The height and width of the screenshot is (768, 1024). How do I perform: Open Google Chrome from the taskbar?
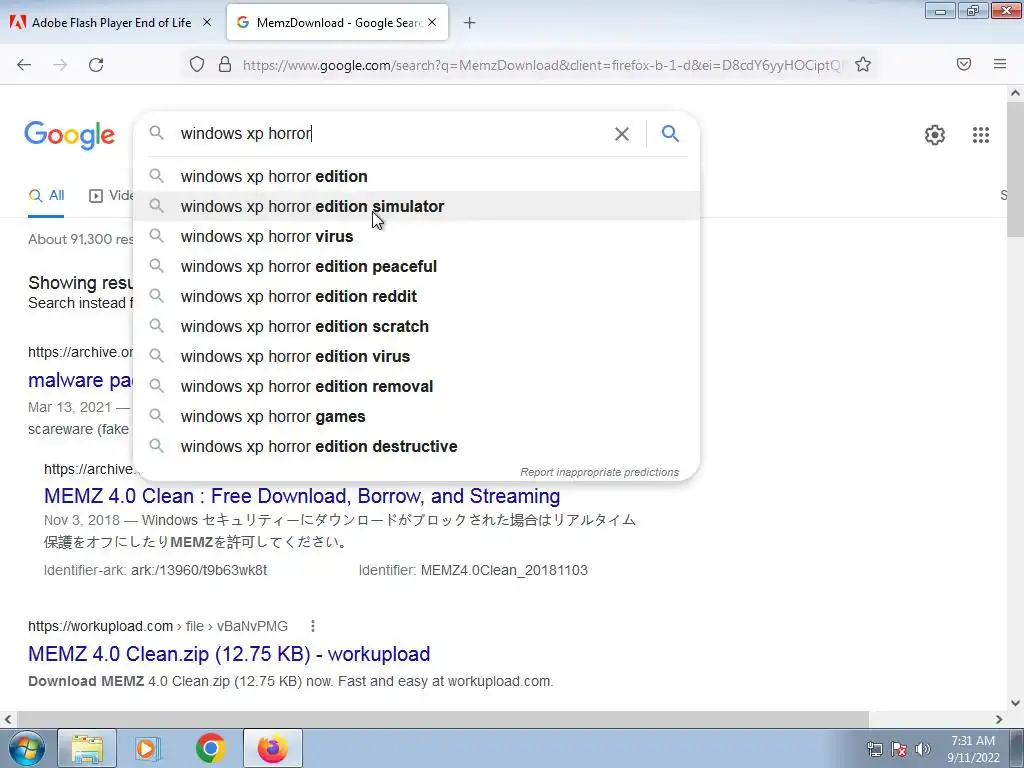[x=210, y=748]
